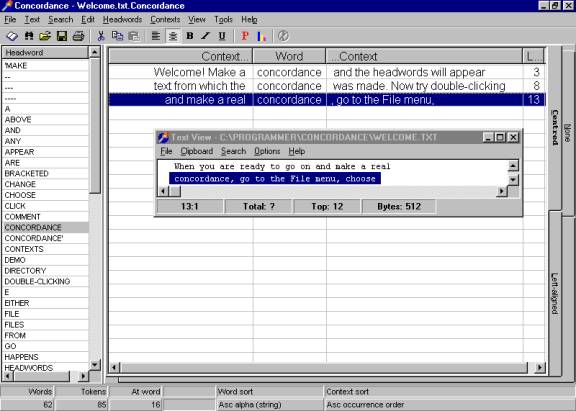Toggle underline with the U icon
Viewport: 576px width, 411px height.
pyautogui.click(x=222, y=36)
